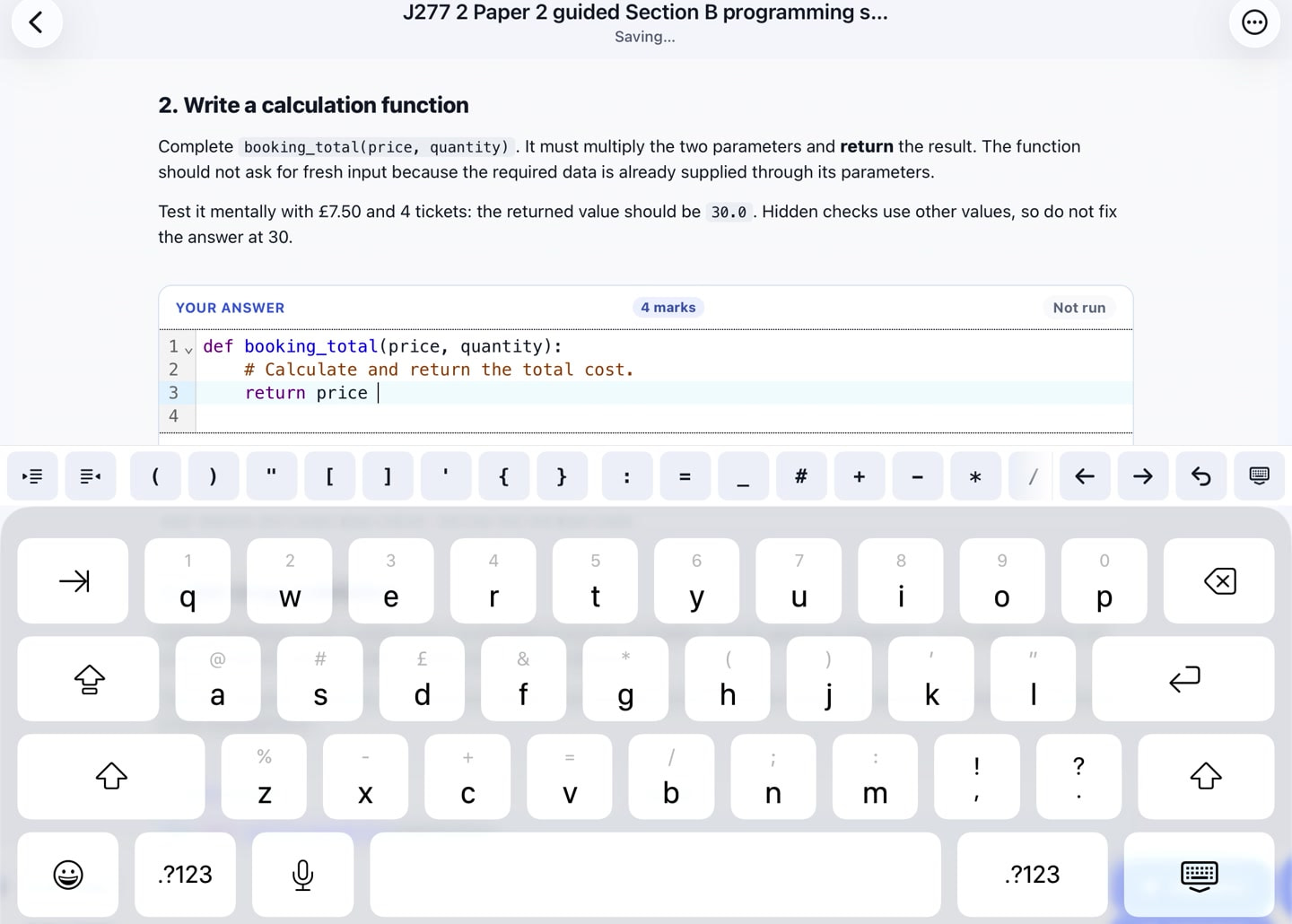Screen dimensions: 1292x924
Task: Tap the tab key on the keyboard
Action: coord(74,581)
